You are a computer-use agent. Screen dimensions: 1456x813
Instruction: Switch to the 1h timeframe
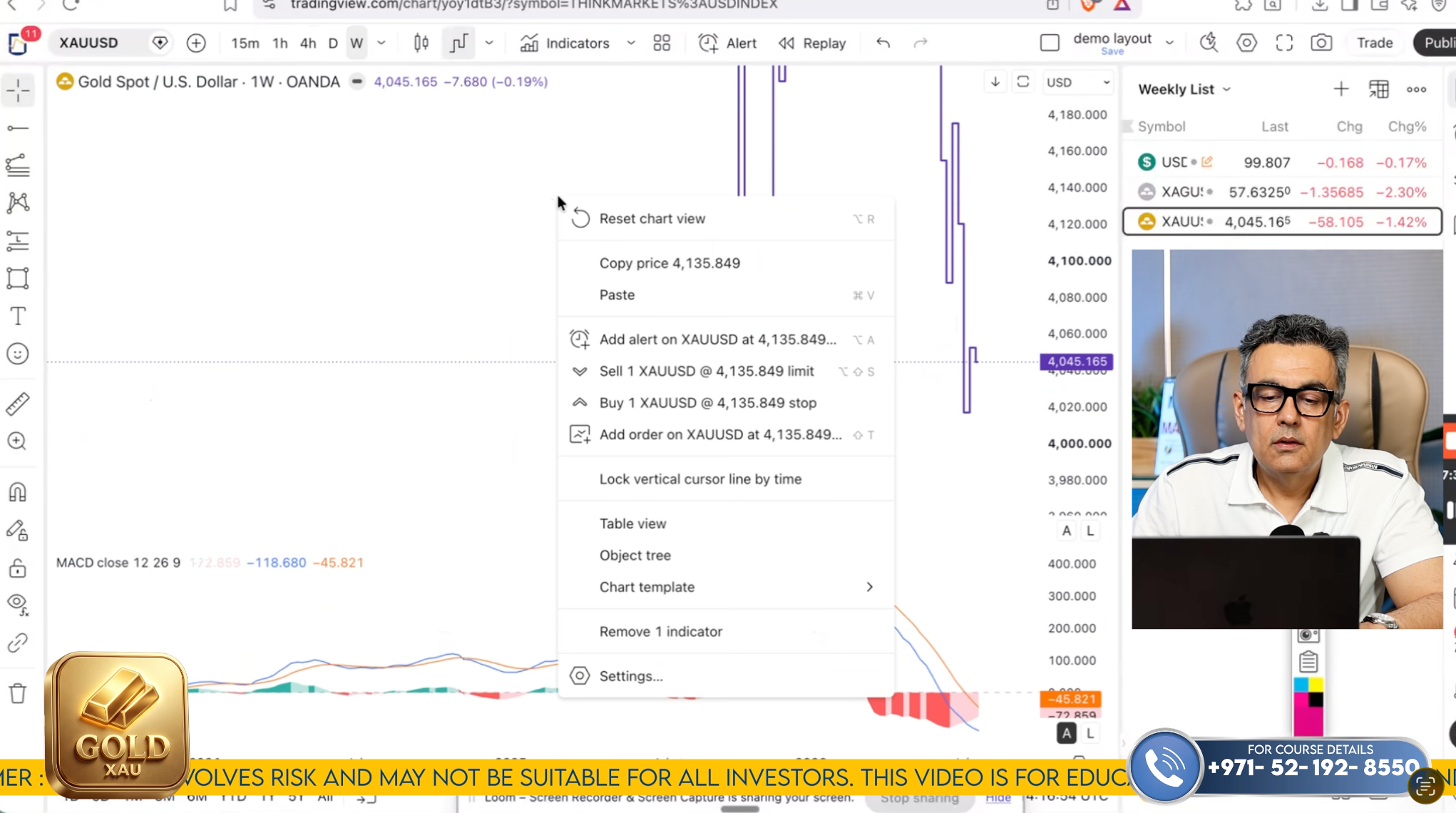(x=280, y=43)
